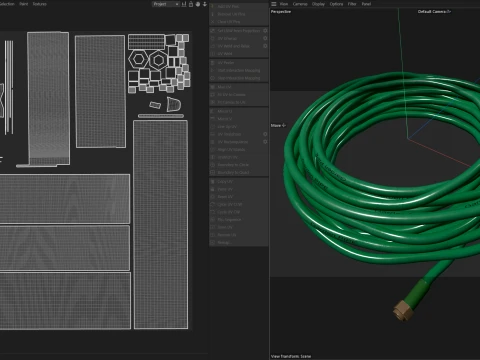Click the lock icon in UV editor header
Screen dimensions: 480x360
(x=191, y=4)
